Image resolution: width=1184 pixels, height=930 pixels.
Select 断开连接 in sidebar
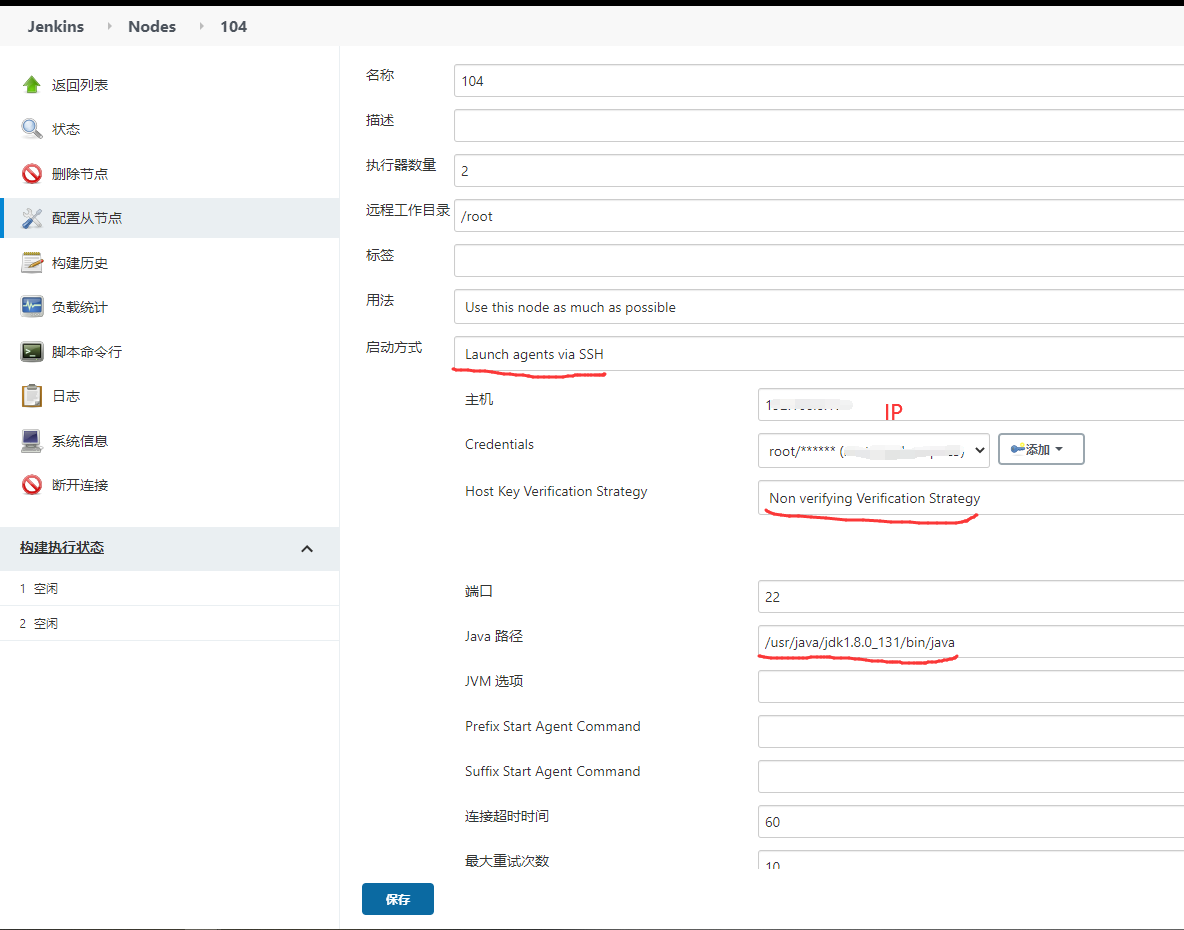pos(79,485)
